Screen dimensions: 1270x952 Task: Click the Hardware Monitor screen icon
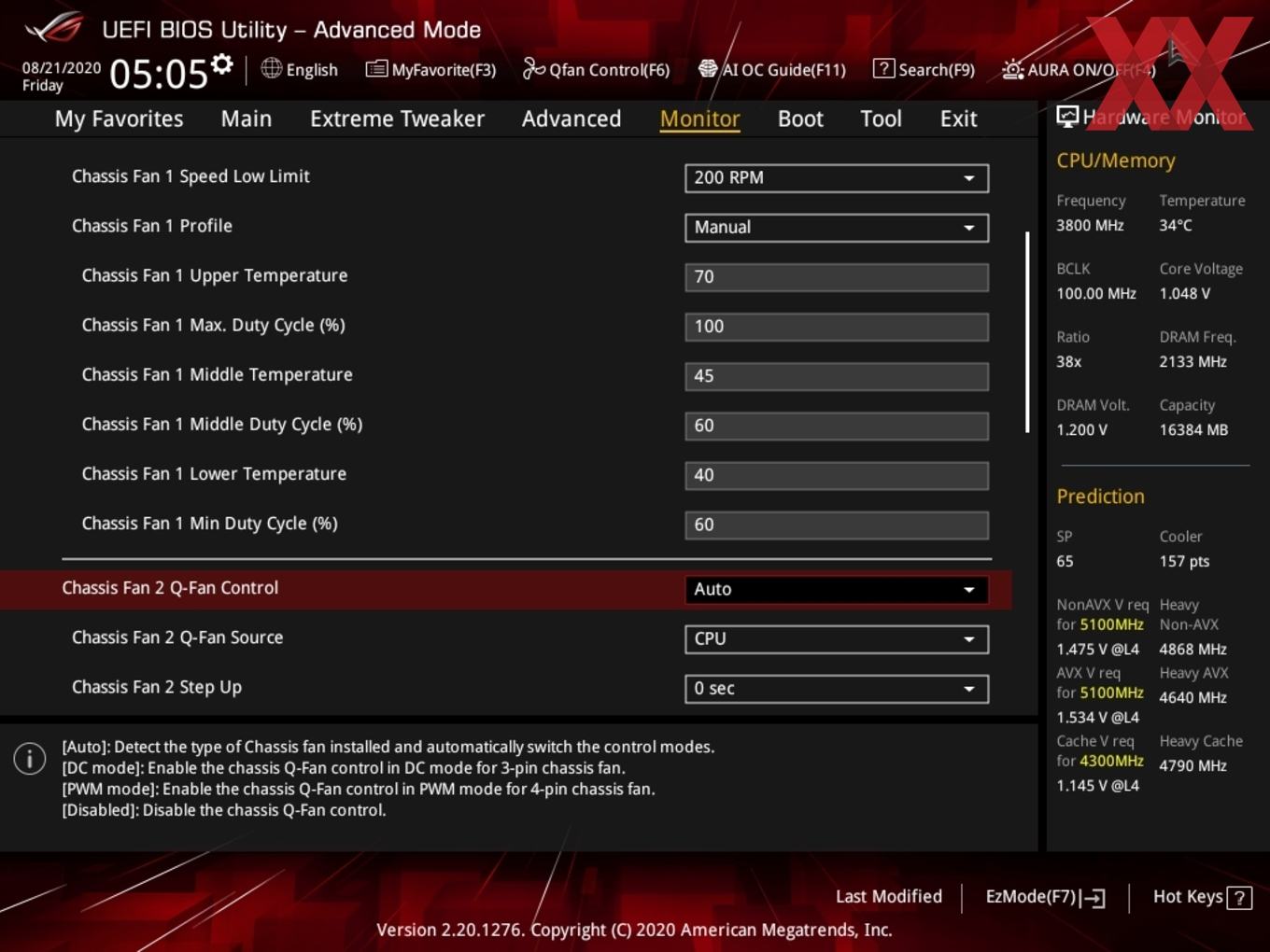pyautogui.click(x=1067, y=117)
